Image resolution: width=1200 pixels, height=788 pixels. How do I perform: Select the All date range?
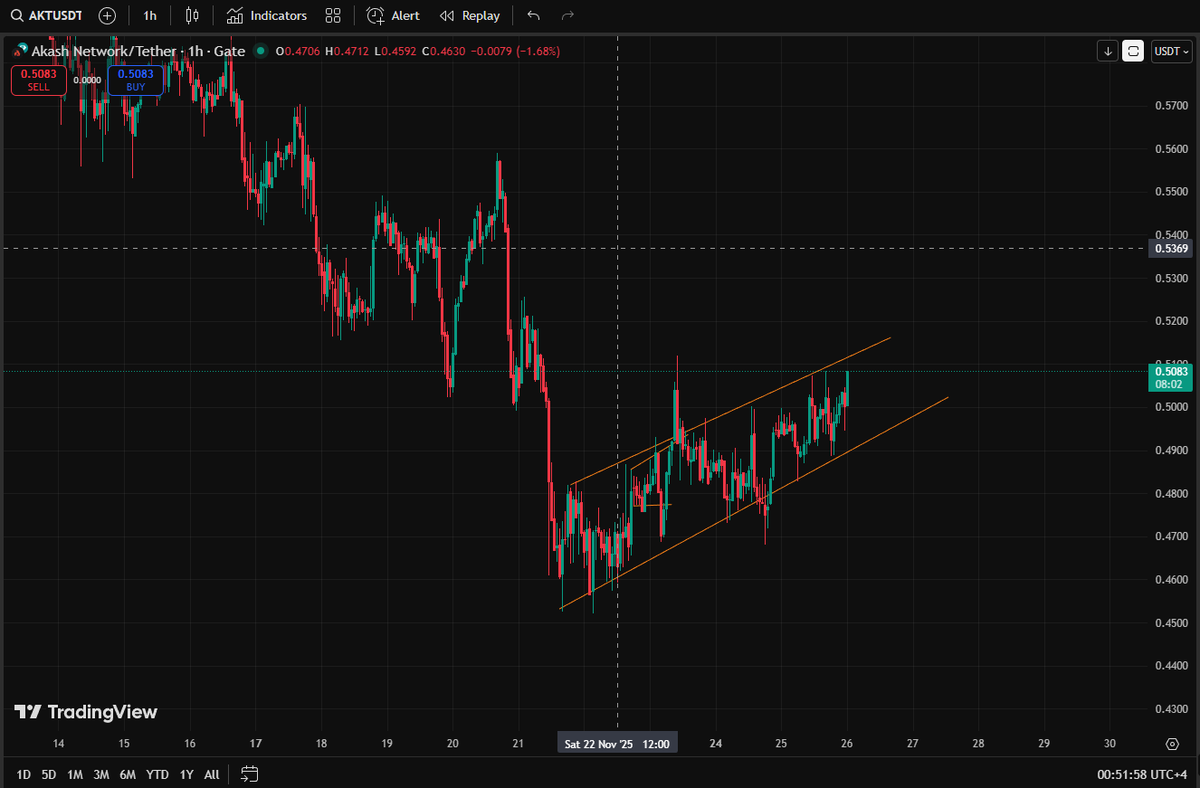click(212, 774)
